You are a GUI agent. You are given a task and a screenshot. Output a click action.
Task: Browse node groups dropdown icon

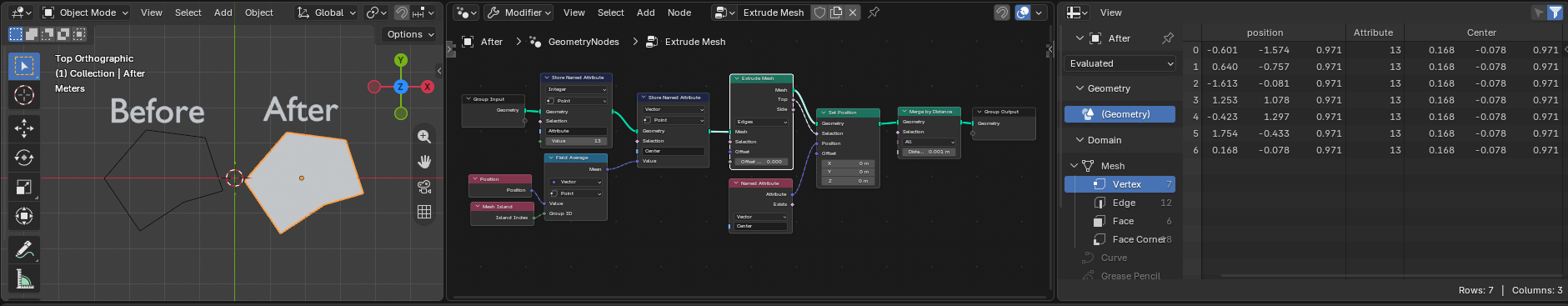(x=724, y=13)
